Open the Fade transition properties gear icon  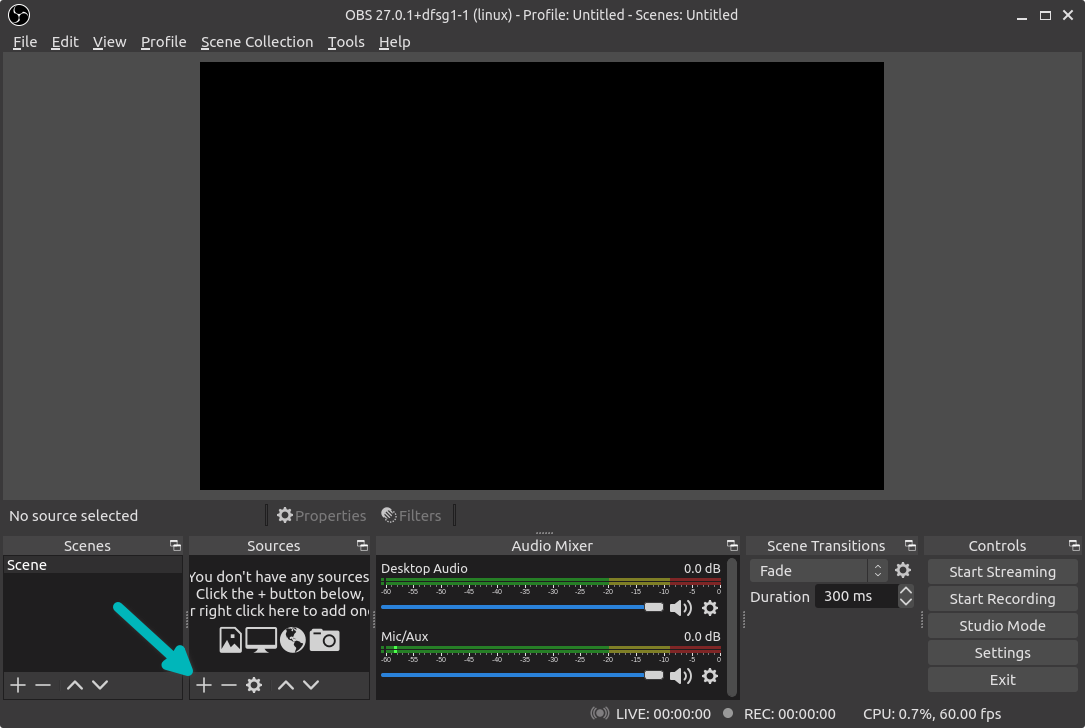903,570
